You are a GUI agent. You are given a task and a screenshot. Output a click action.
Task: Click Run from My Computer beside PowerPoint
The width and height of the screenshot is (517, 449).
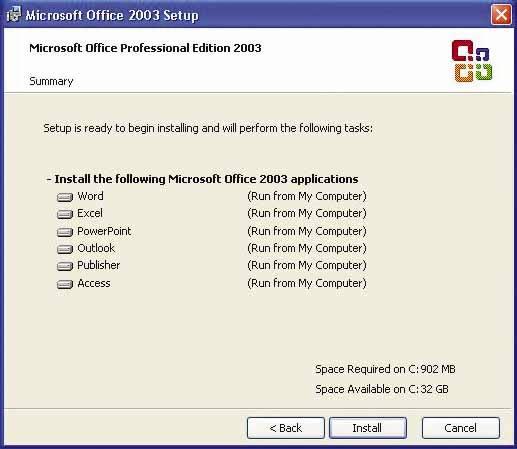tap(307, 231)
